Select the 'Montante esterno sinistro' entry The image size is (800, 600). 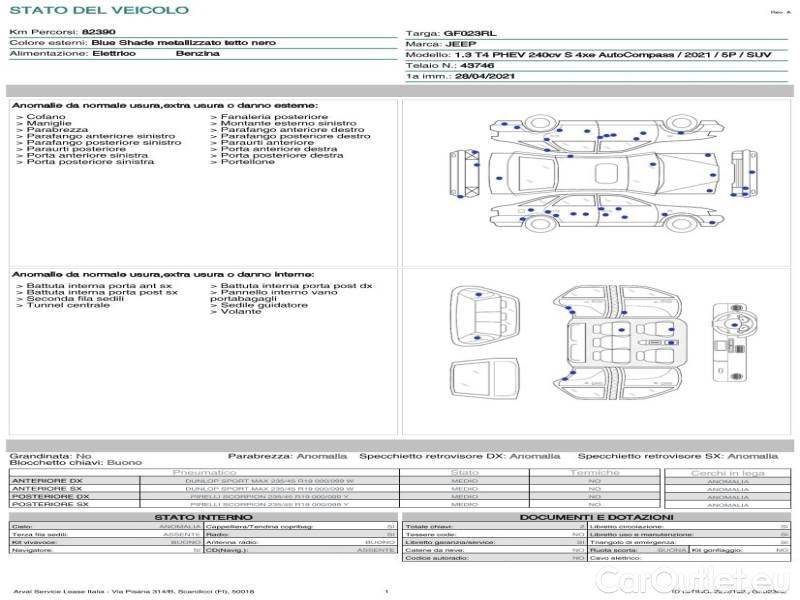[289, 123]
